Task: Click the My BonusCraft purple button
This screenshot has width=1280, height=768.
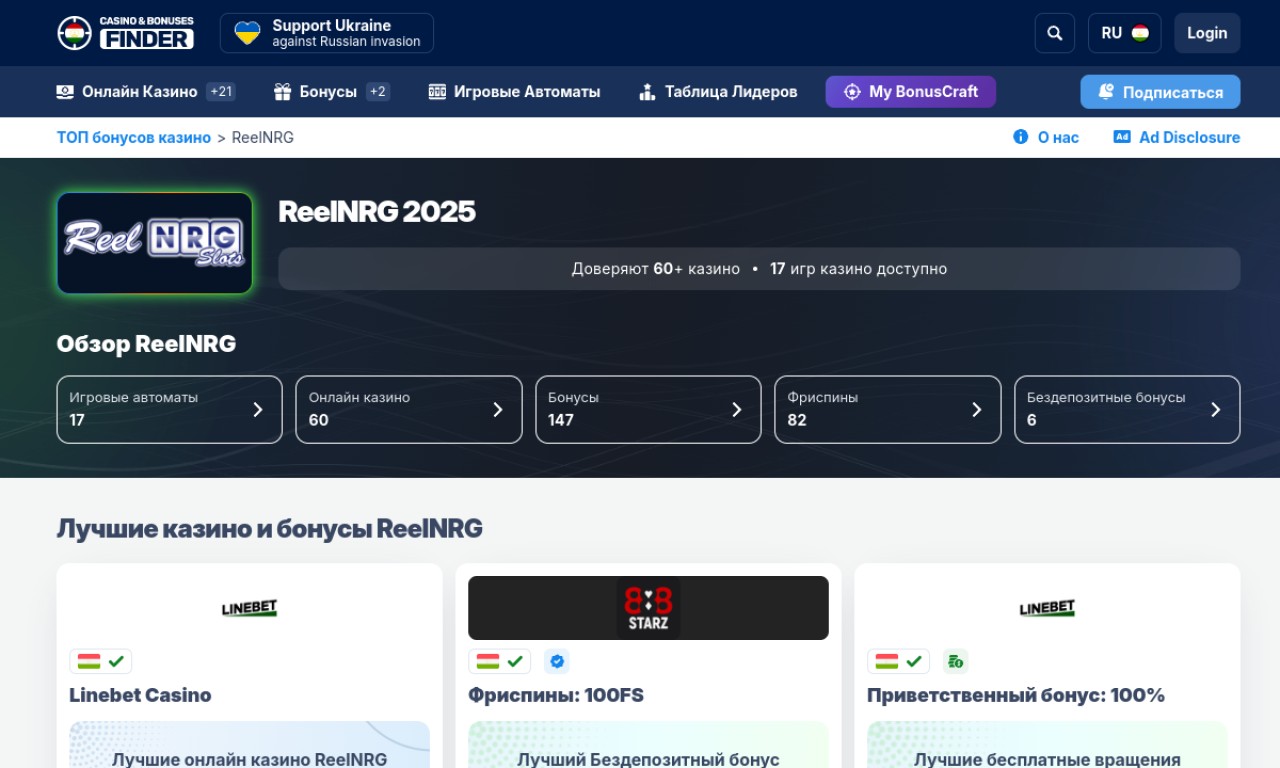Action: pyautogui.click(x=910, y=92)
